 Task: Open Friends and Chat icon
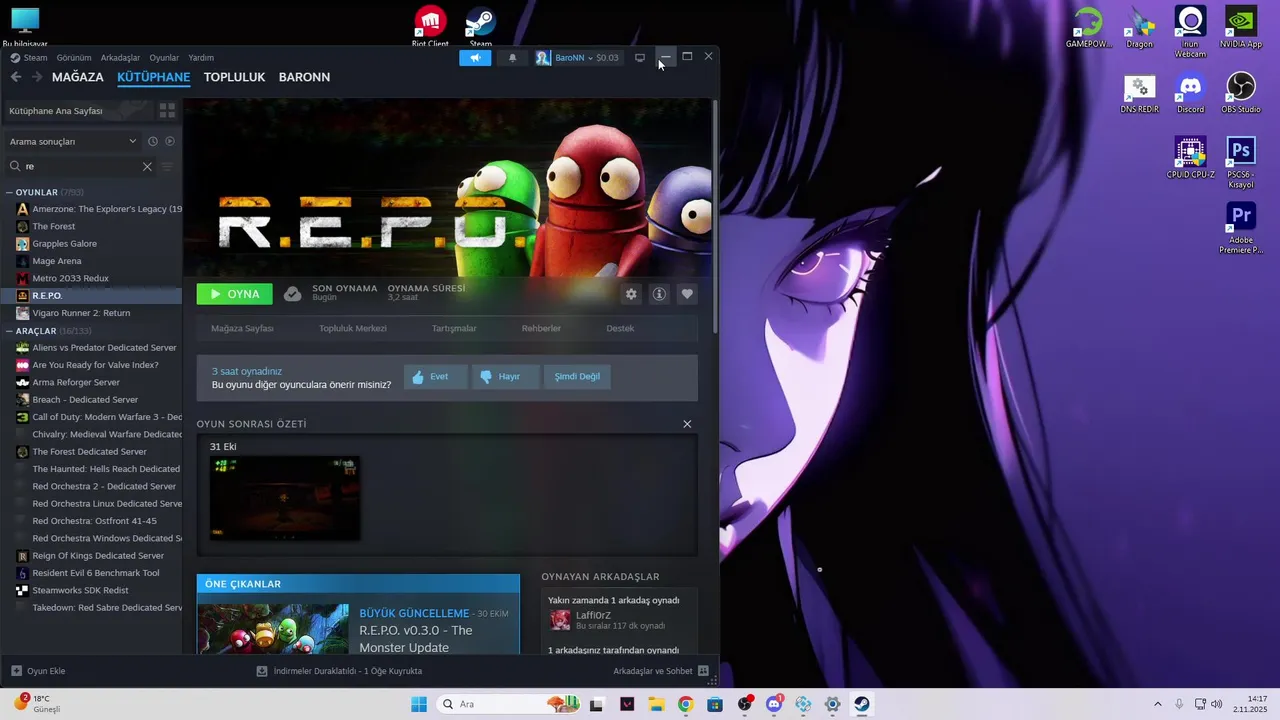[x=703, y=671]
